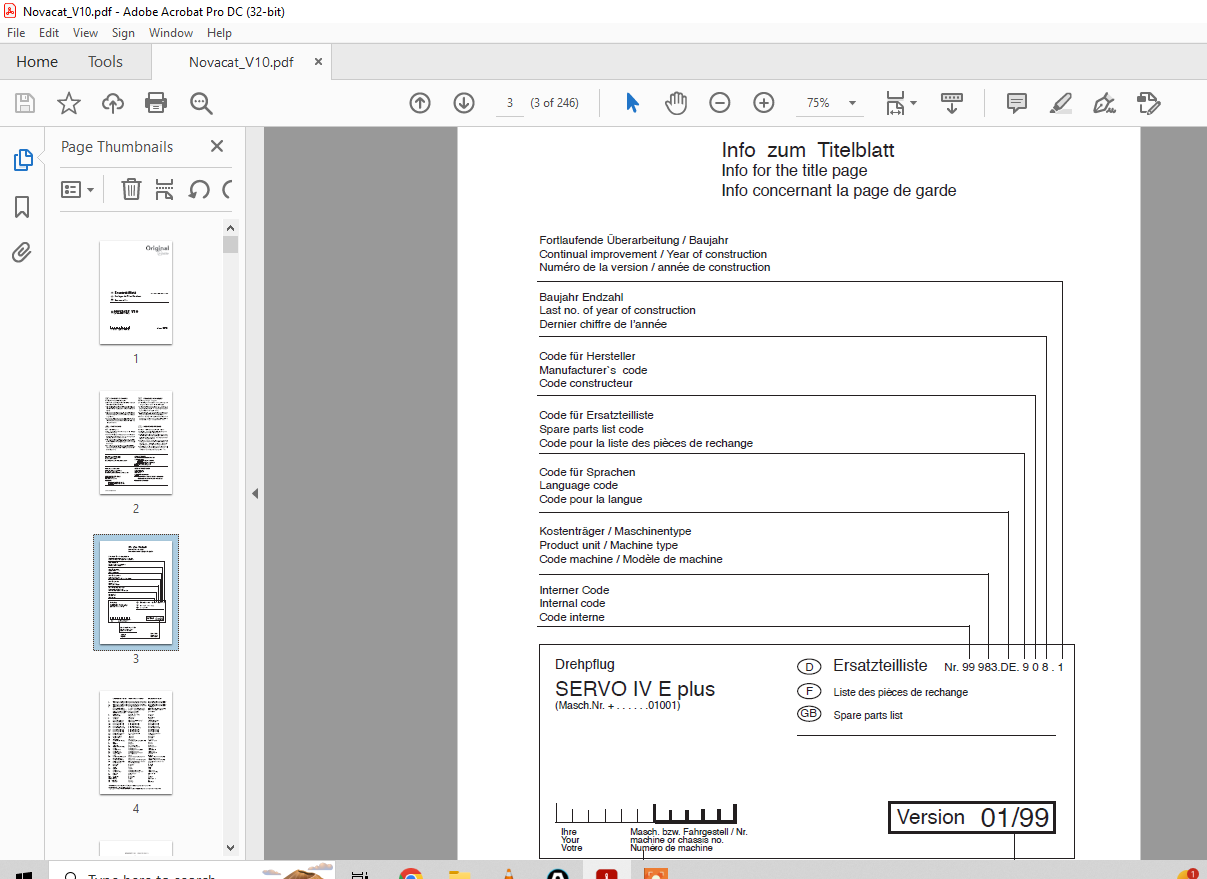Switch to the Home tab

coord(37,62)
